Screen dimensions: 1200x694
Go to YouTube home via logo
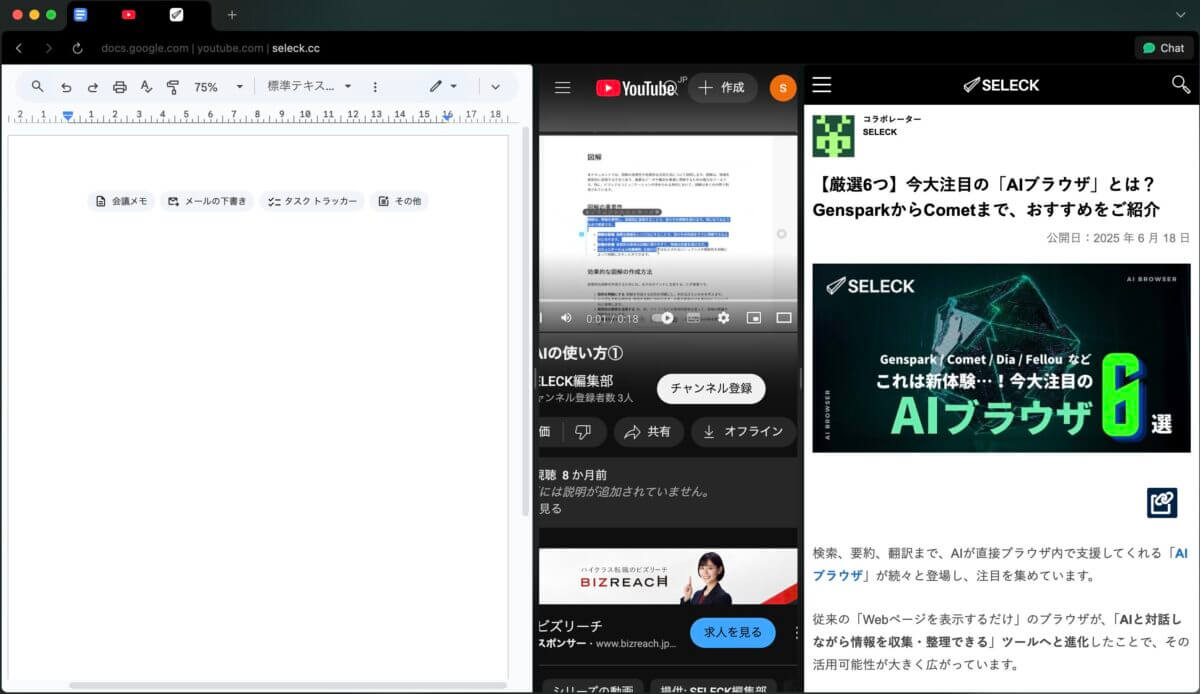click(637, 87)
